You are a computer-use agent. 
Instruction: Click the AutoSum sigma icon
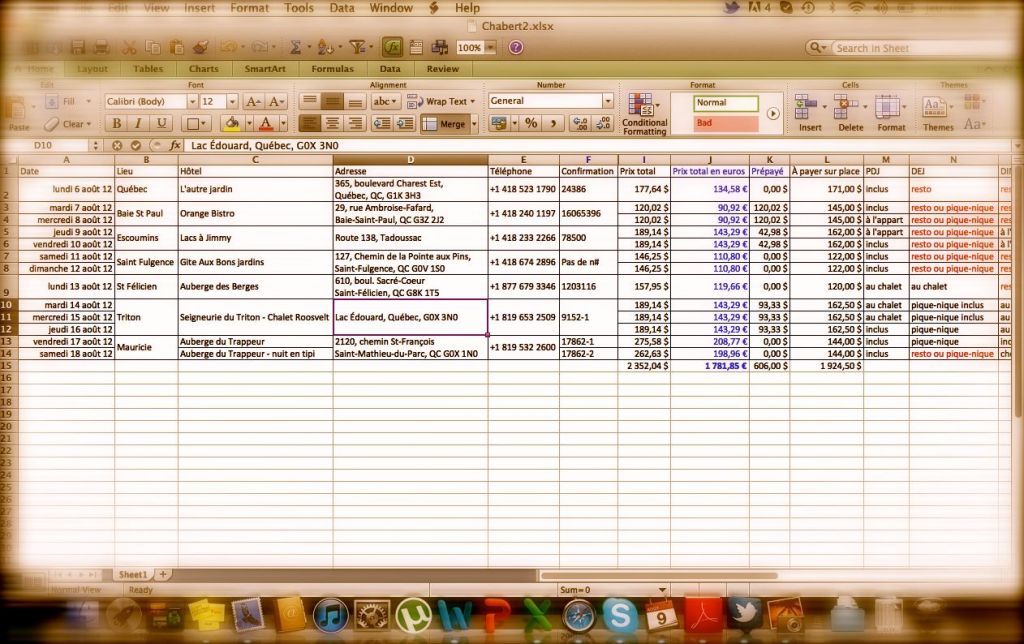pyautogui.click(x=295, y=47)
